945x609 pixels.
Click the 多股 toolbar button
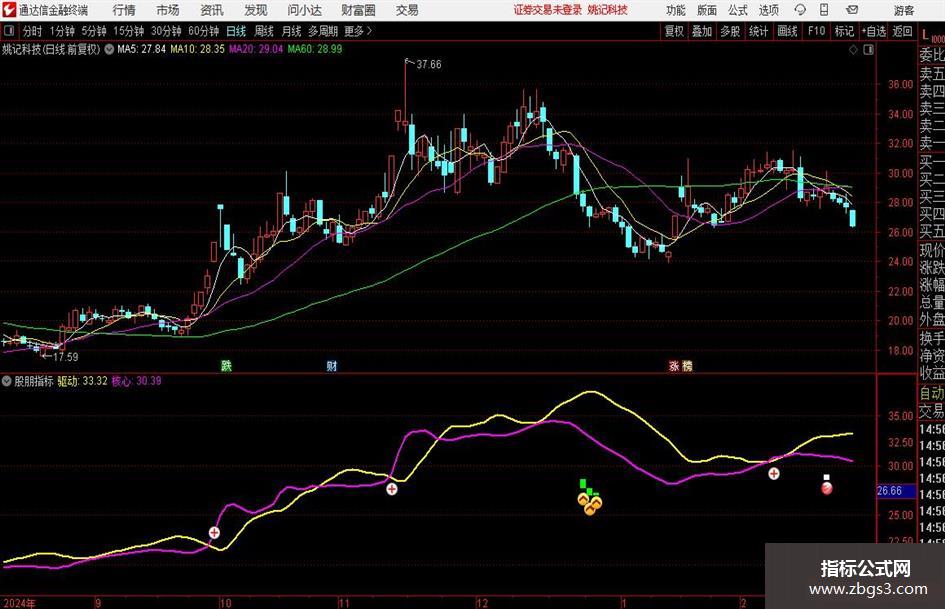pos(730,31)
